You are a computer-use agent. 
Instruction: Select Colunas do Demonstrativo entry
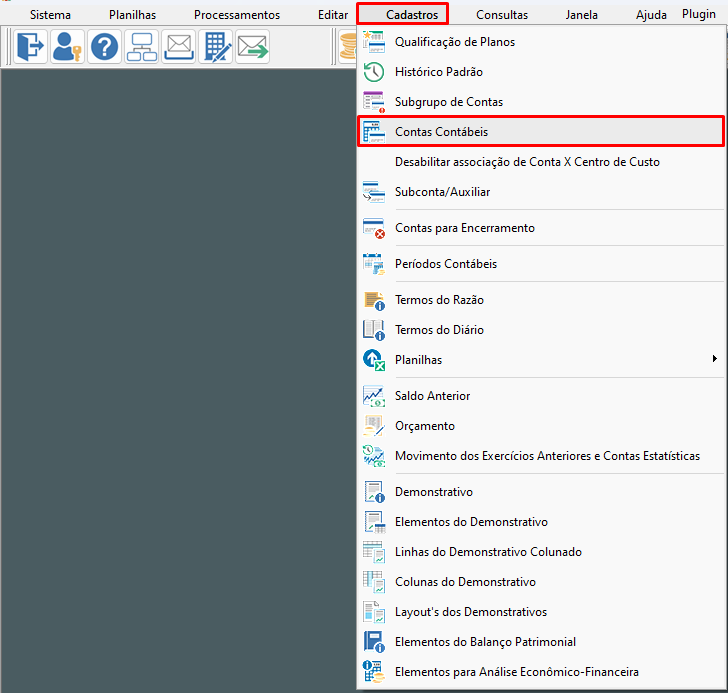click(541, 582)
